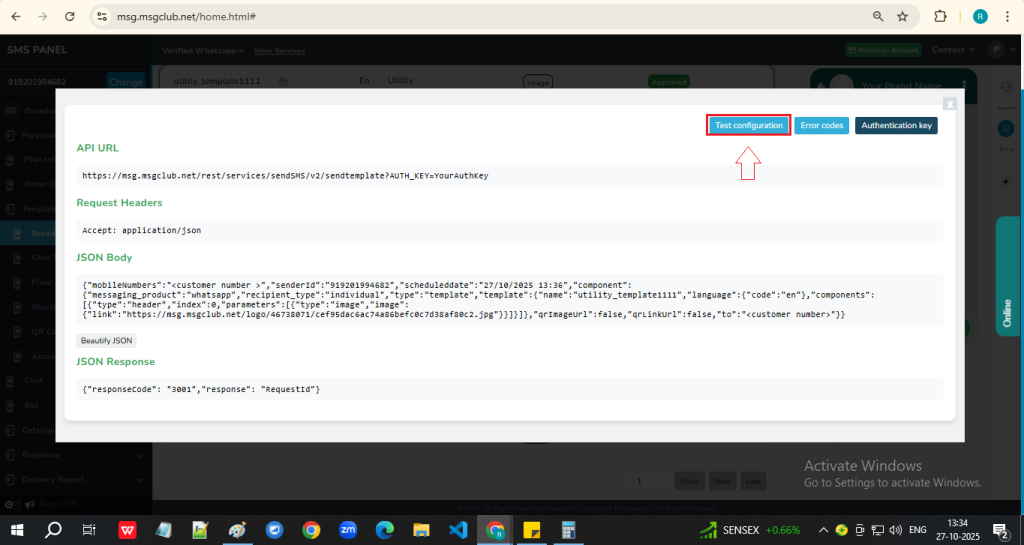Open the Chrome three-dot menu

(x=1007, y=17)
